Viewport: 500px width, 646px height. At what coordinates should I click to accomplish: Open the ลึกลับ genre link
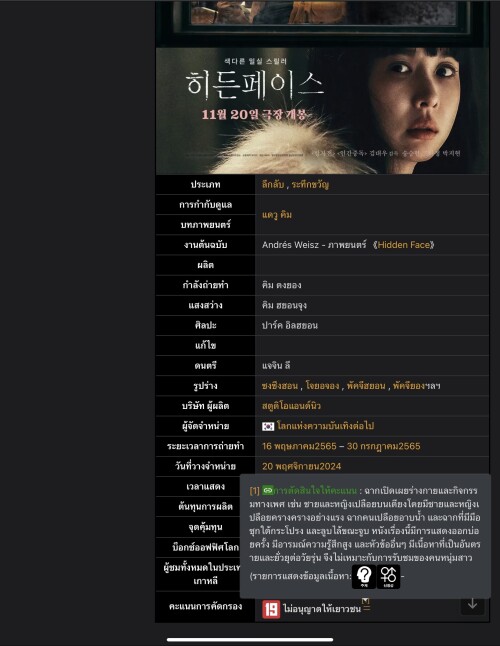pos(273,185)
